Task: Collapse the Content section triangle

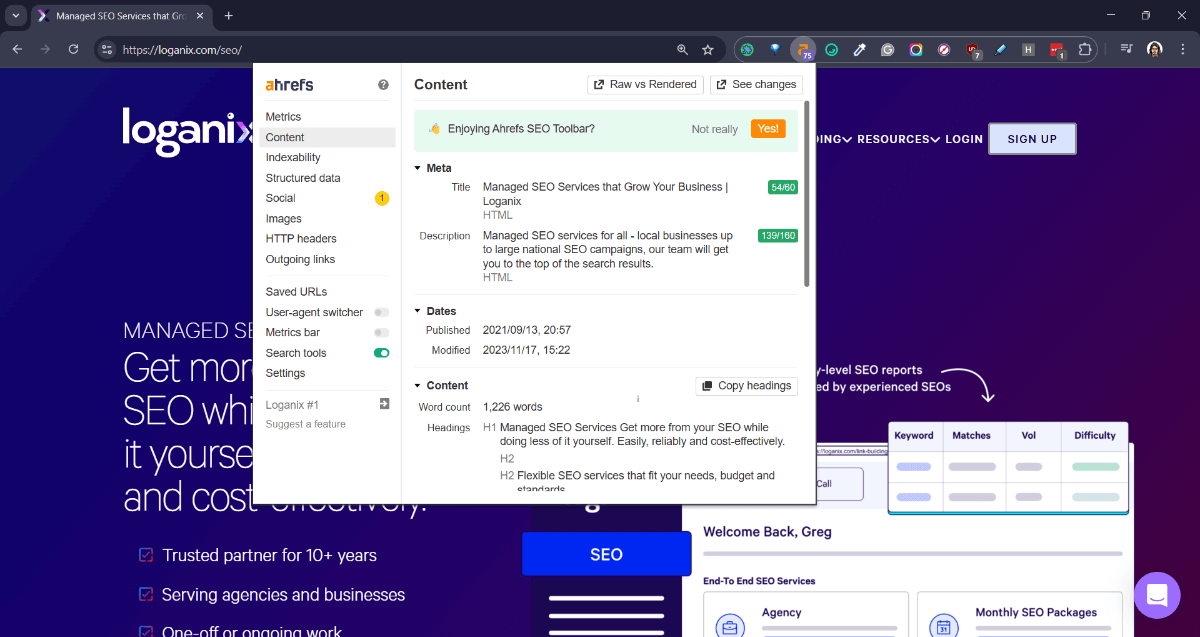Action: point(418,385)
